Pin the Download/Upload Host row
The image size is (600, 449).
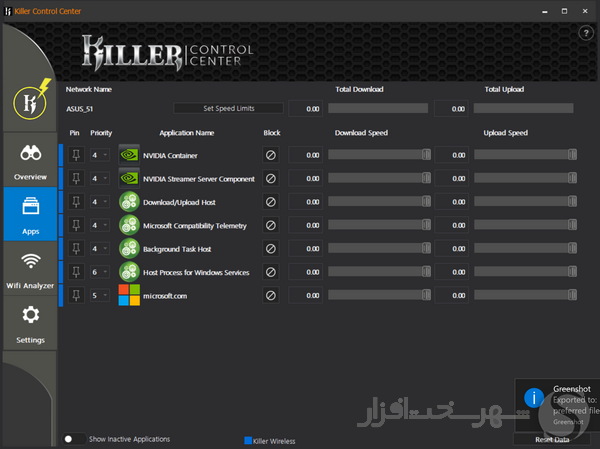pos(76,202)
